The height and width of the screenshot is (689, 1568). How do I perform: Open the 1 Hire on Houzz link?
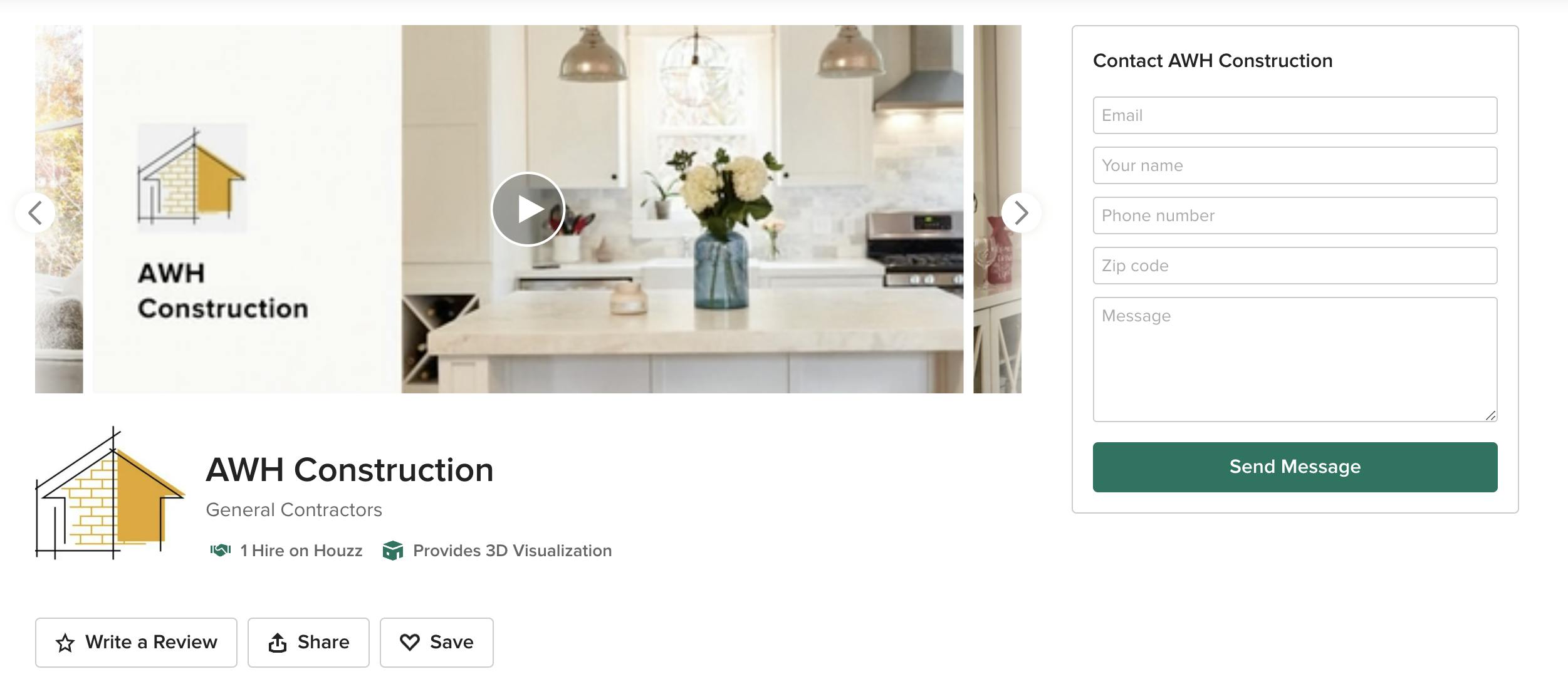(x=301, y=551)
